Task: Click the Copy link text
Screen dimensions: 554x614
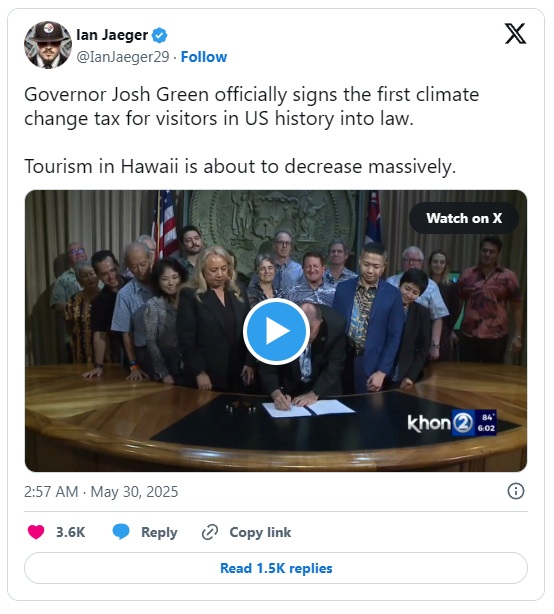Action: click(260, 532)
